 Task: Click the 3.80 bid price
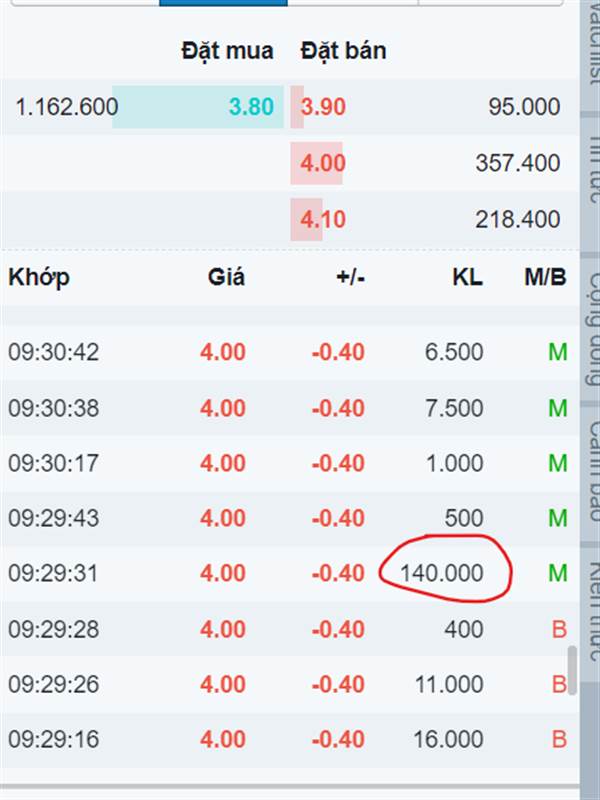(251, 107)
